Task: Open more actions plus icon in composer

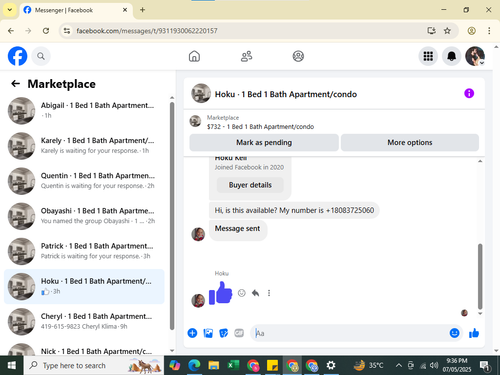Action: point(192,333)
